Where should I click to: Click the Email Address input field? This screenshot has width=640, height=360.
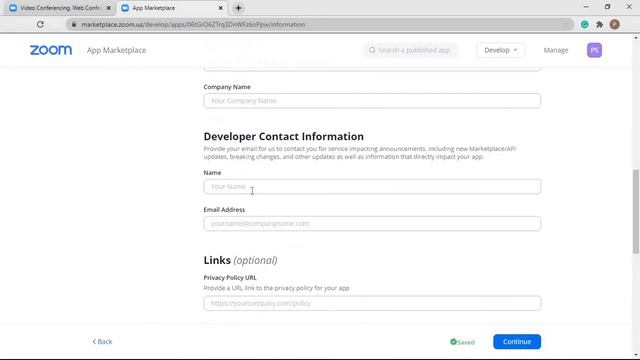coord(372,224)
